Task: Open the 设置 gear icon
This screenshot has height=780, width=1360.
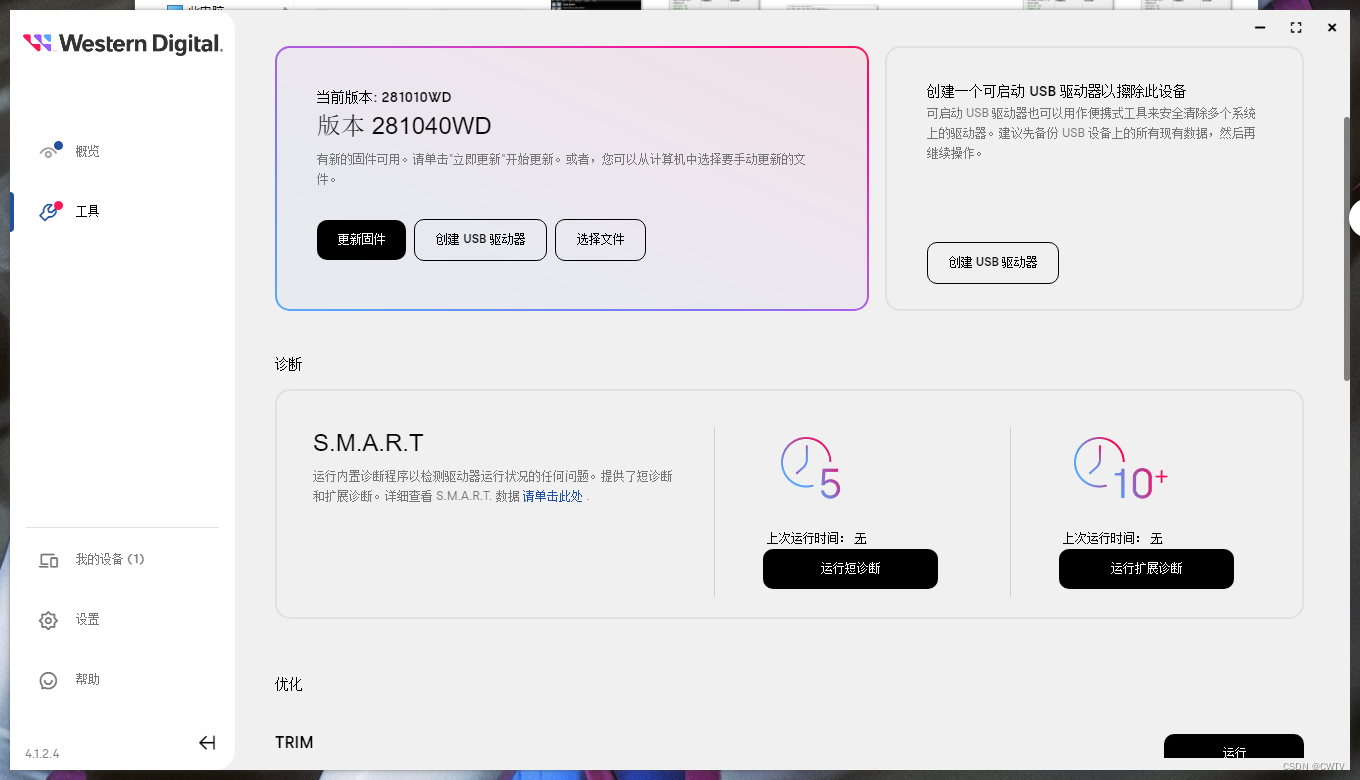Action: 48,620
